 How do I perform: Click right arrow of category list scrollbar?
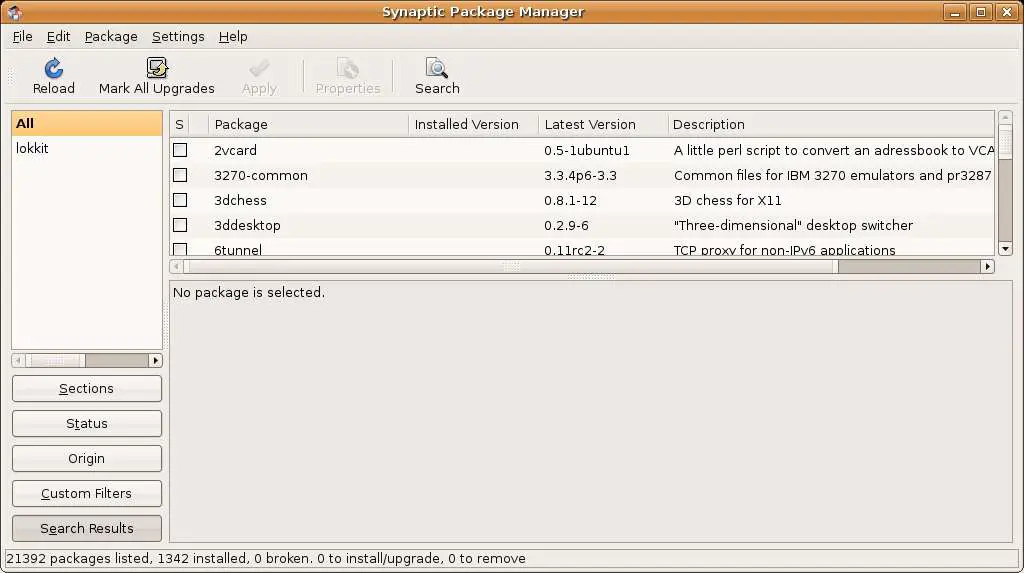coord(155,360)
